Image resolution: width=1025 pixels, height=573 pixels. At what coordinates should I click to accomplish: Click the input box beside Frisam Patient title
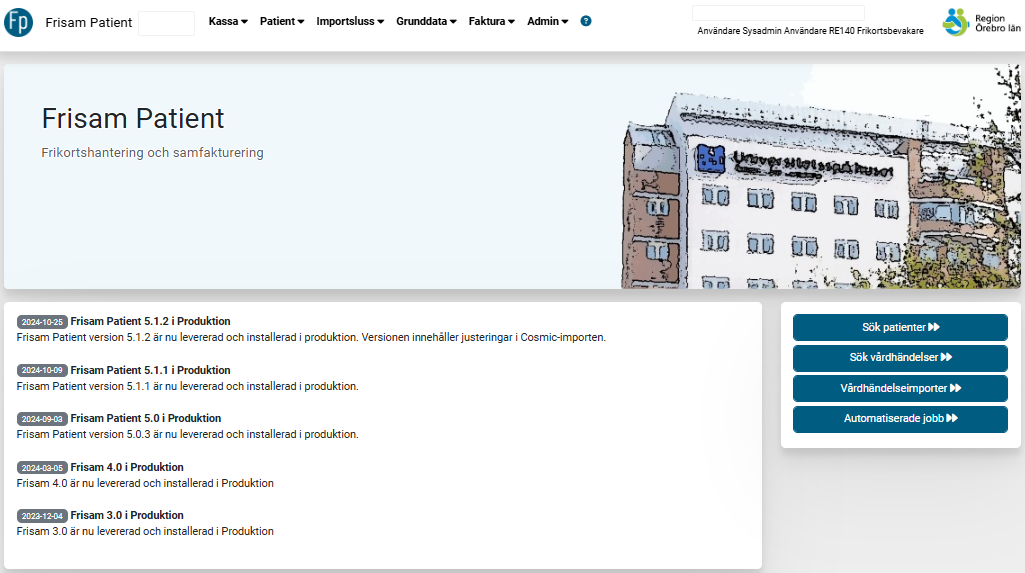(x=166, y=23)
